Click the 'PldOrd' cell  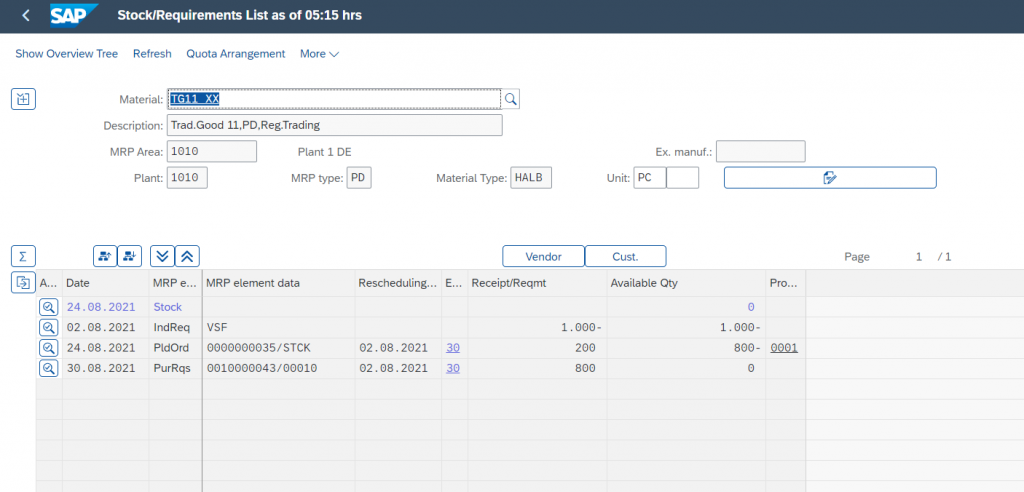(x=174, y=348)
